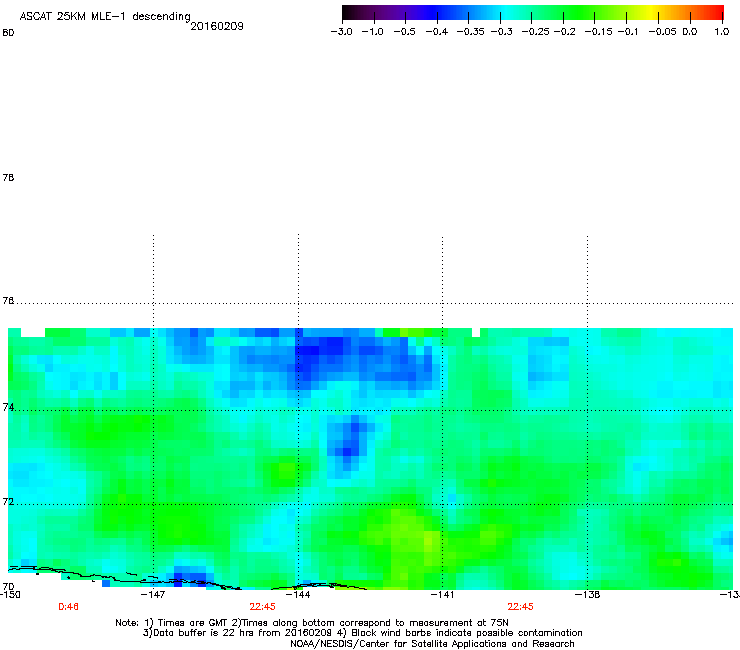The image size is (740, 650).
Task: Click the red 22:45 label right of -141
Action: (520, 607)
